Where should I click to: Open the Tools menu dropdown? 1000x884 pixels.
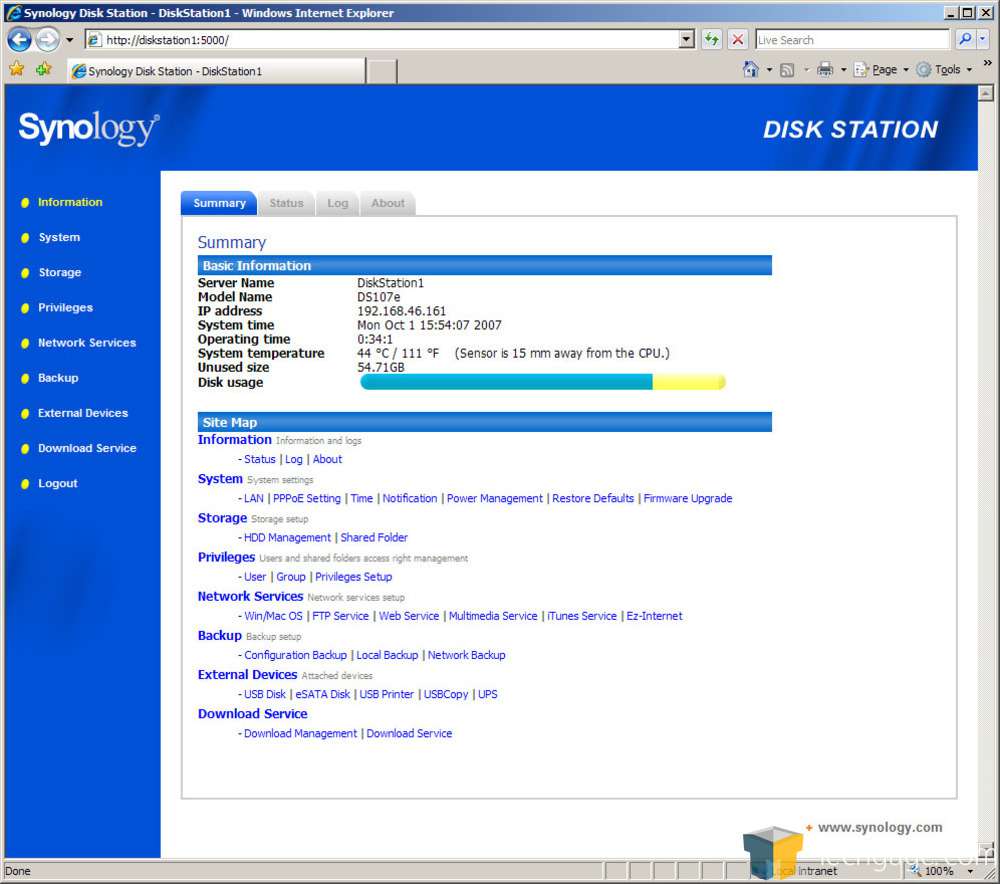click(944, 70)
